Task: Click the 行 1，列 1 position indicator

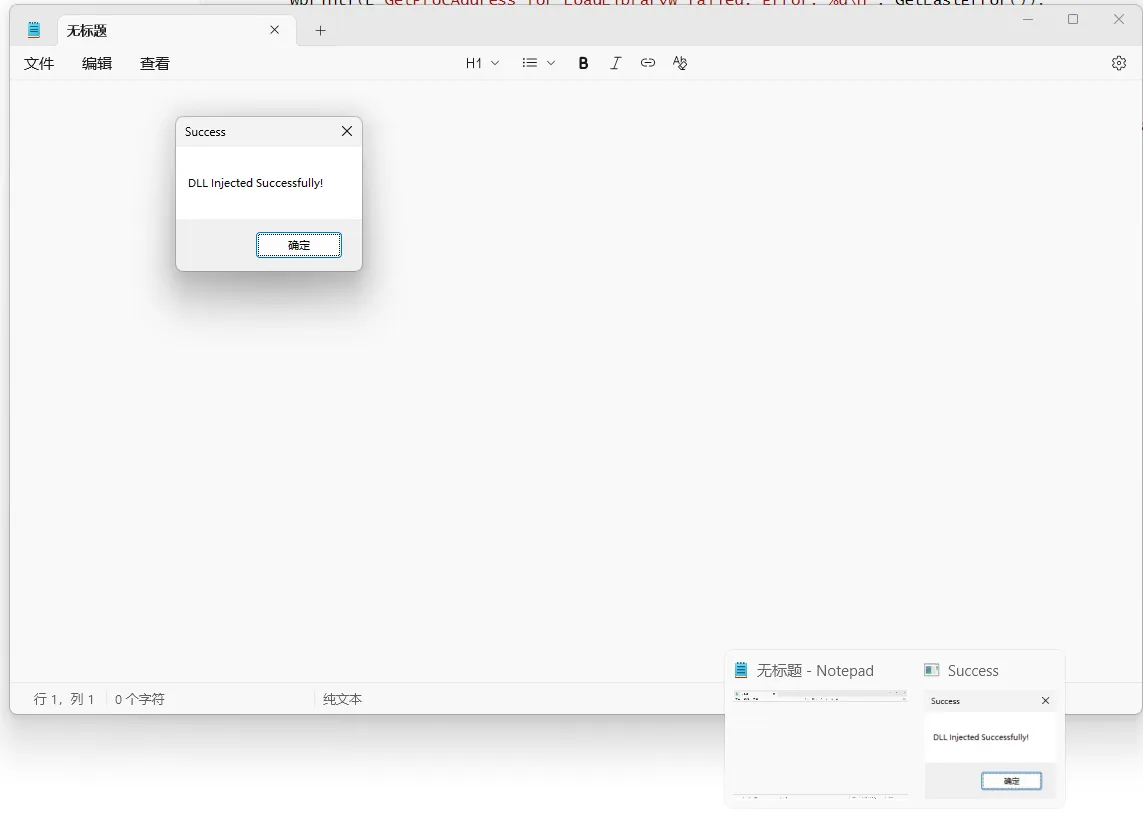Action: pyautogui.click(x=64, y=699)
